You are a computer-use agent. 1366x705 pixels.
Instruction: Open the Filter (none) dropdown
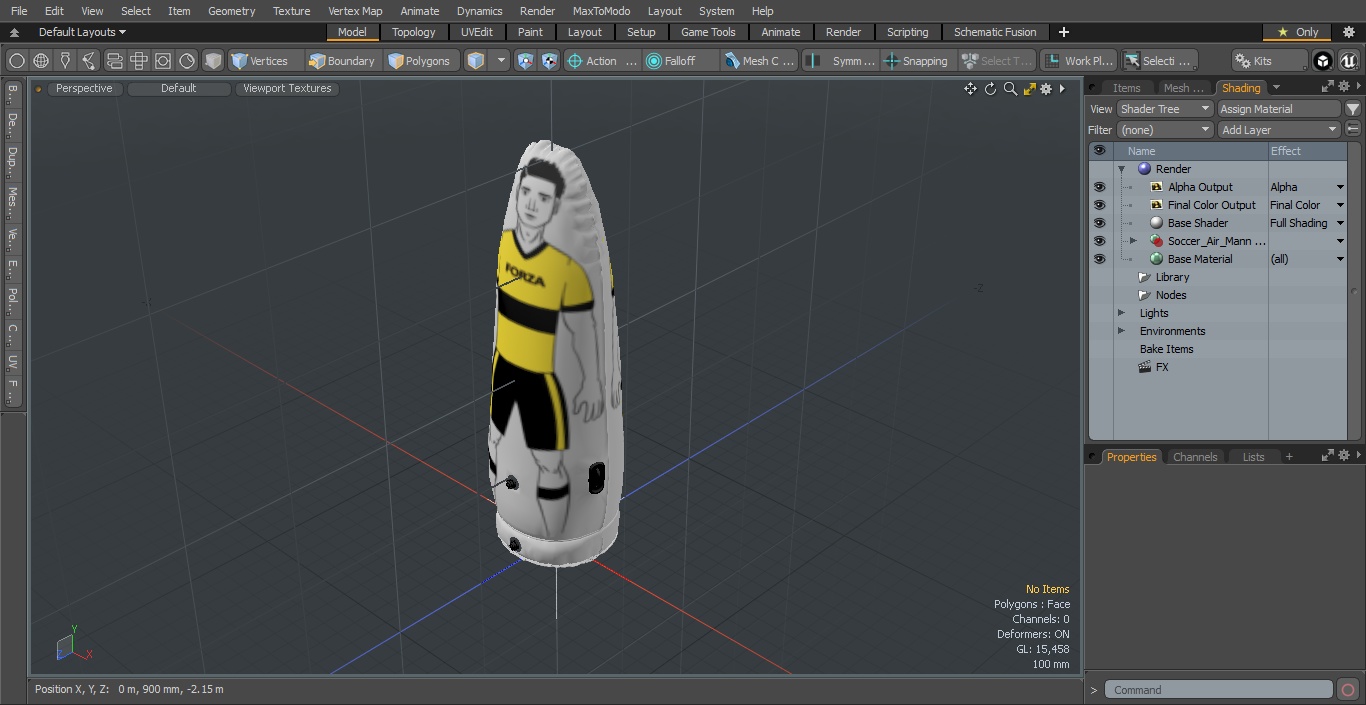point(1165,130)
